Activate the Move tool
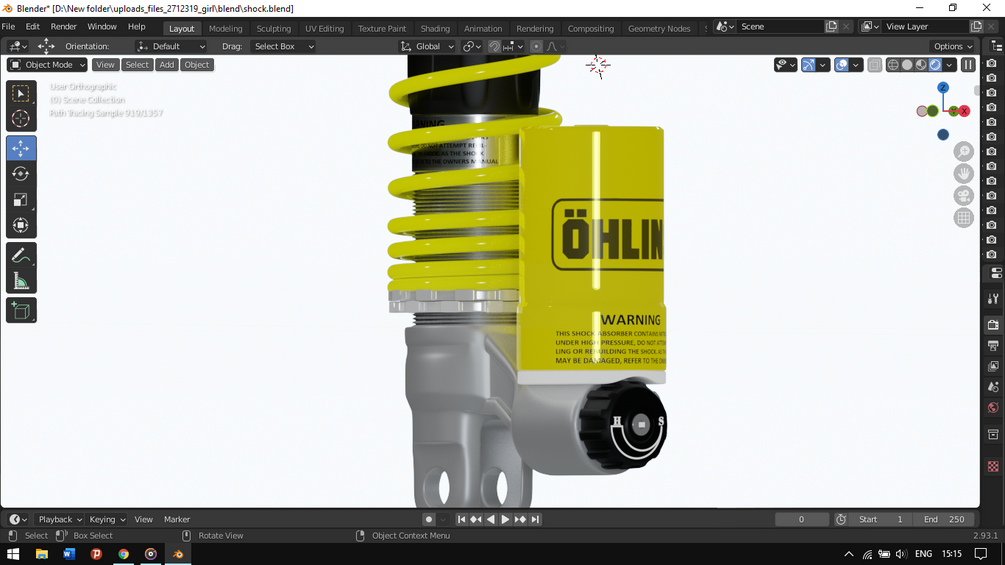This screenshot has width=1005, height=565. pyautogui.click(x=21, y=148)
